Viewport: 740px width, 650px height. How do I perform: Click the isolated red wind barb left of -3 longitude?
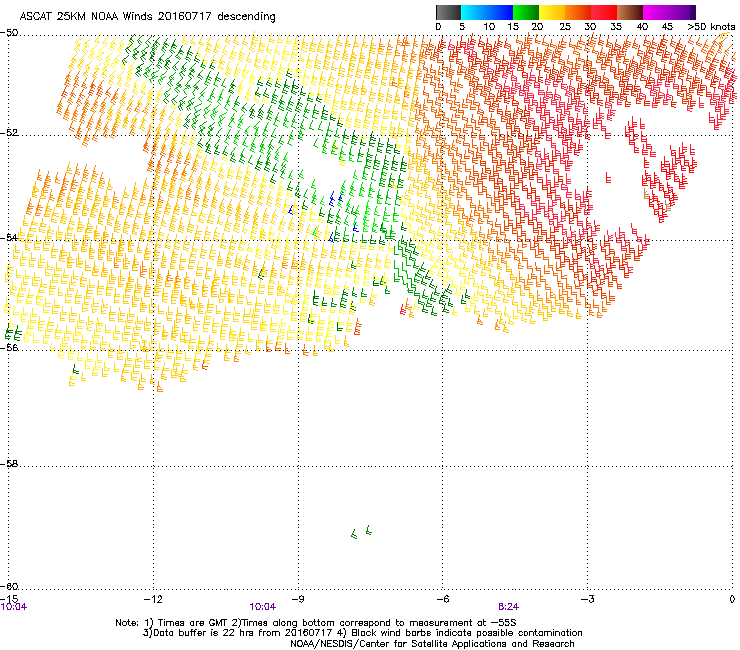(x=608, y=178)
